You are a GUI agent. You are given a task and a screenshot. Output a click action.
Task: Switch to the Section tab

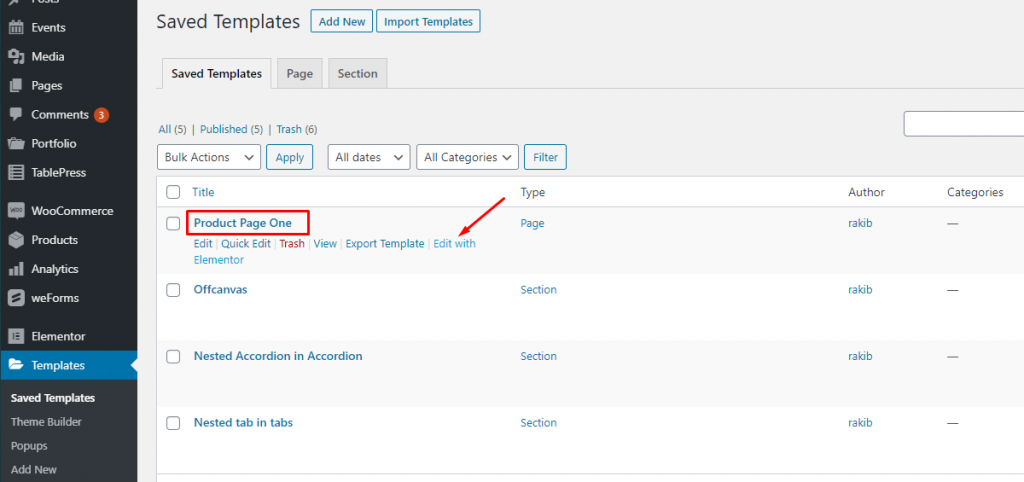(x=357, y=74)
